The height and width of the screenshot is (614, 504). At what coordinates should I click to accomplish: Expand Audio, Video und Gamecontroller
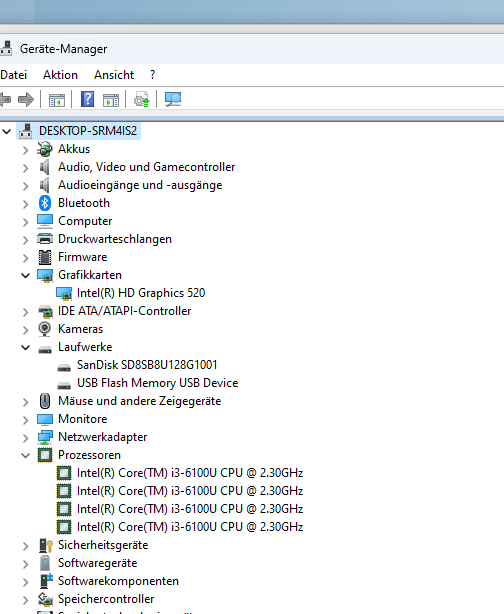pos(25,168)
